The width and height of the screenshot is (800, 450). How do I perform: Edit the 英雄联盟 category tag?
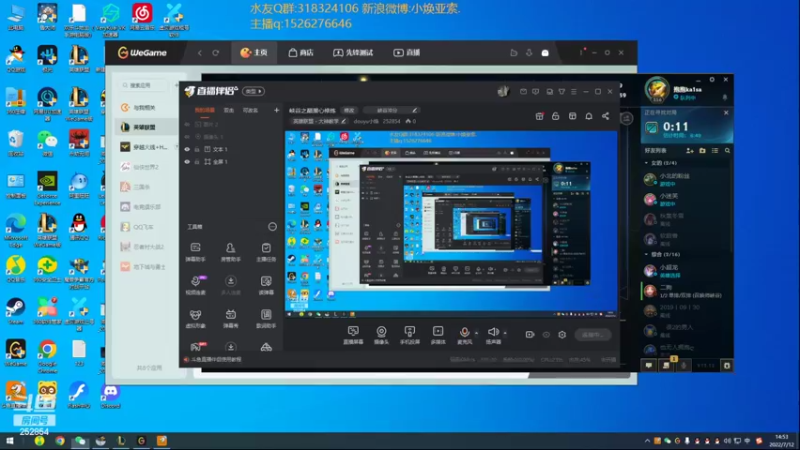tap(319, 121)
